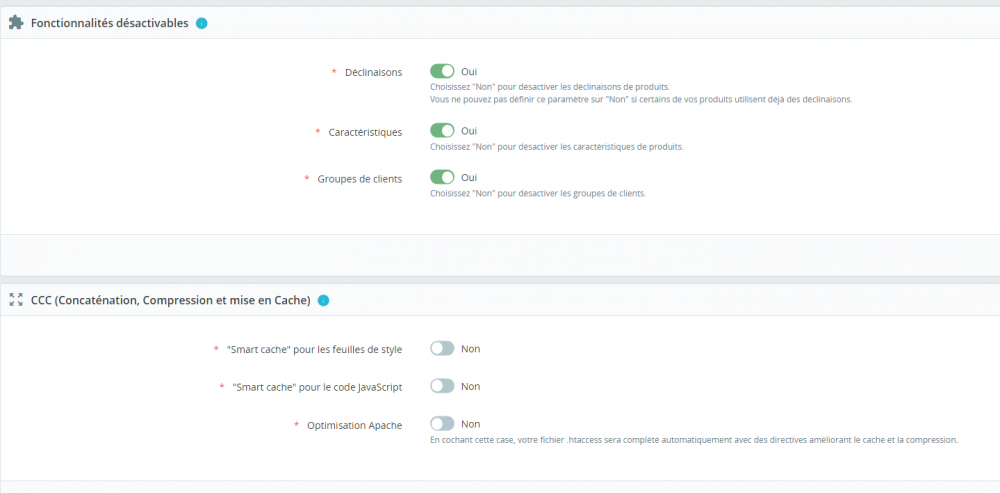Switch on Optimisation Apache
The height and width of the screenshot is (493, 1000).
point(442,424)
